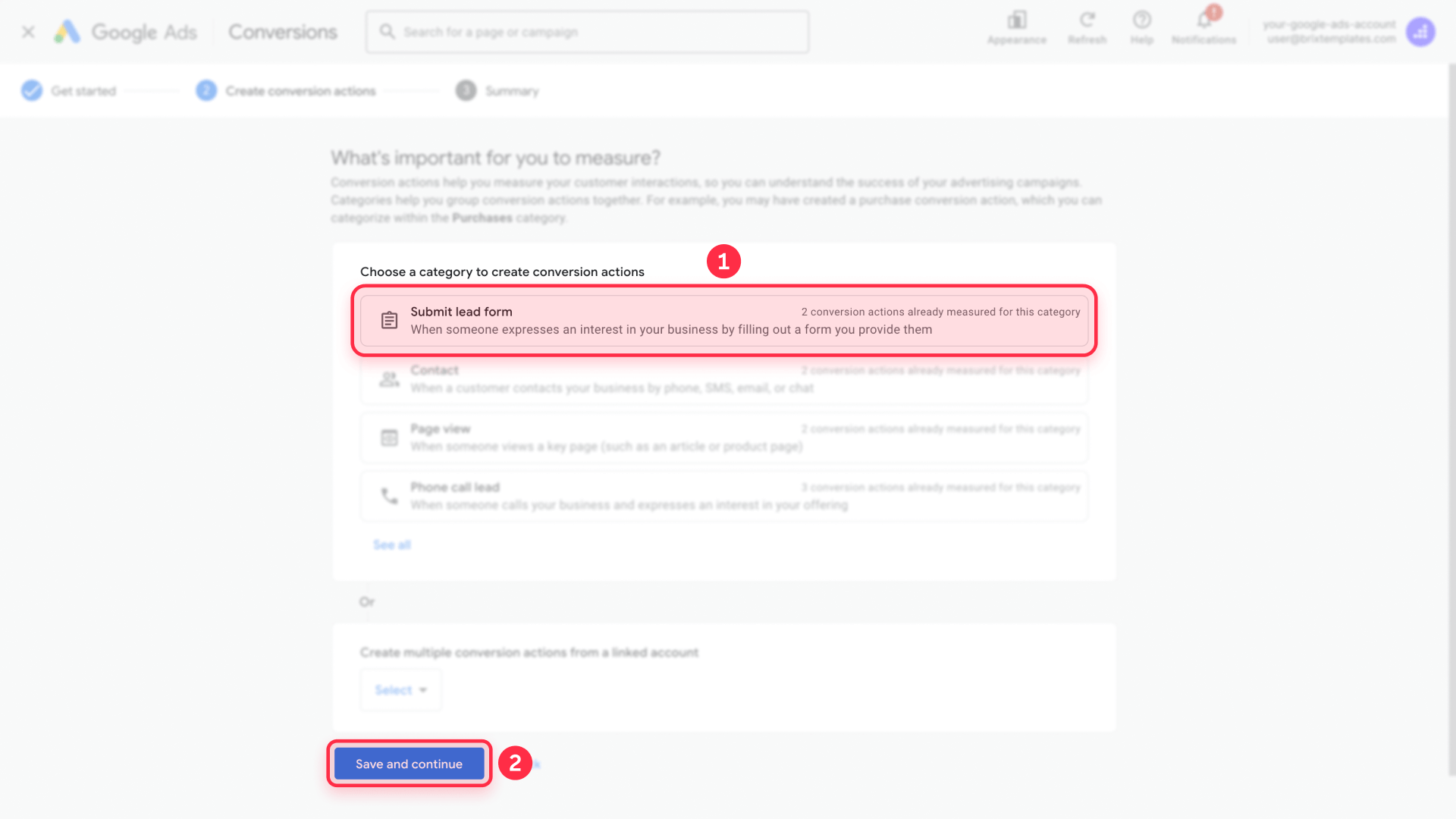Viewport: 1456px width, 819px height.
Task: Select the Phone call lead category
Action: point(723,496)
